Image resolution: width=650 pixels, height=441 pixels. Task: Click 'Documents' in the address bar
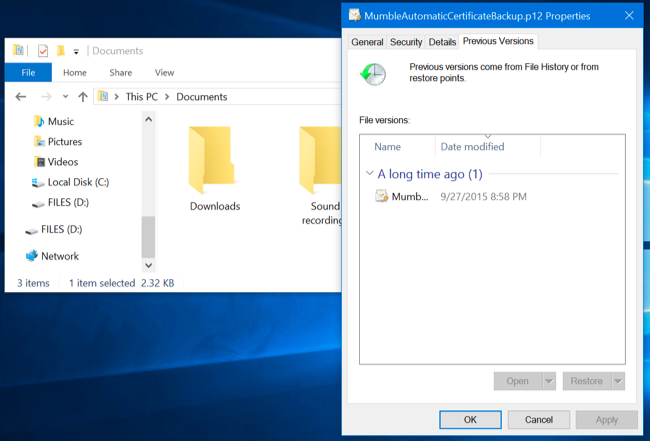click(x=202, y=97)
